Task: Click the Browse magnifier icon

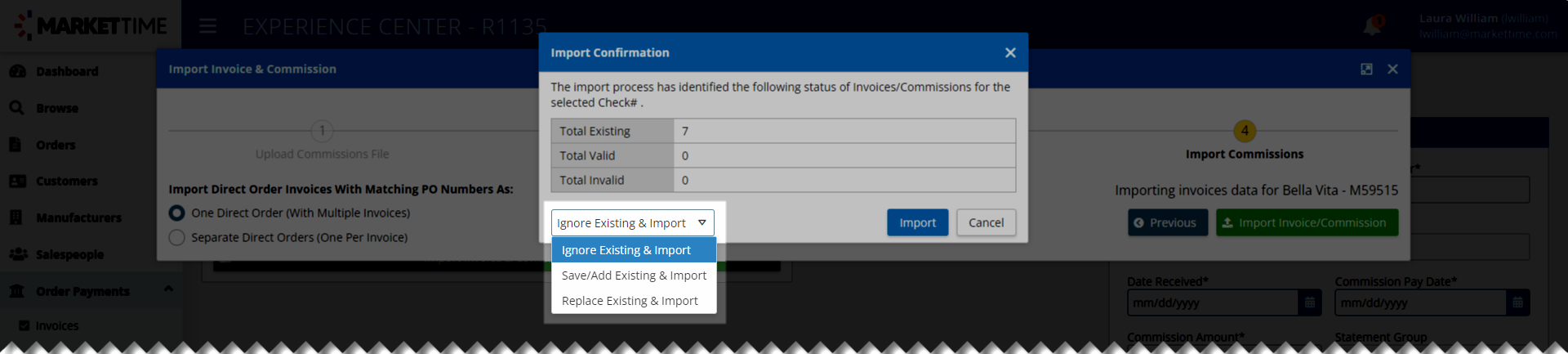Action: (x=17, y=108)
